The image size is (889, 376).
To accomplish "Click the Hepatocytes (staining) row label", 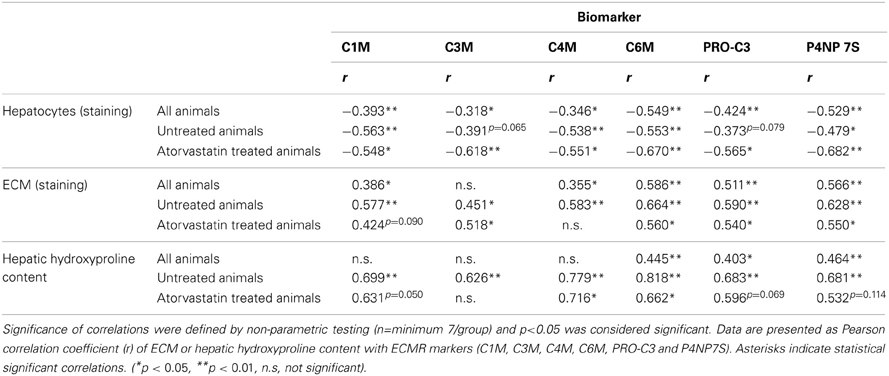I will [x=66, y=112].
